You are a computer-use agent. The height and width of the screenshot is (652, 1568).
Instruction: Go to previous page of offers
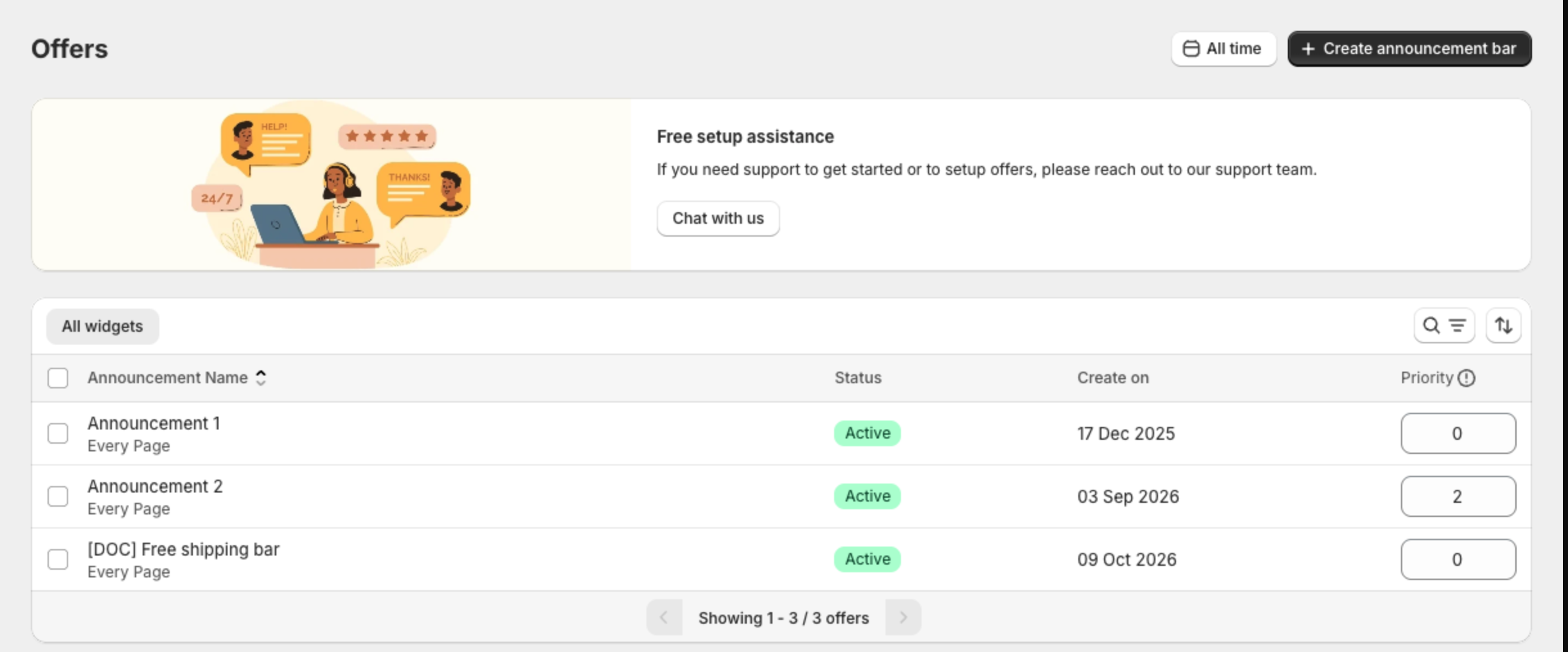click(x=664, y=617)
